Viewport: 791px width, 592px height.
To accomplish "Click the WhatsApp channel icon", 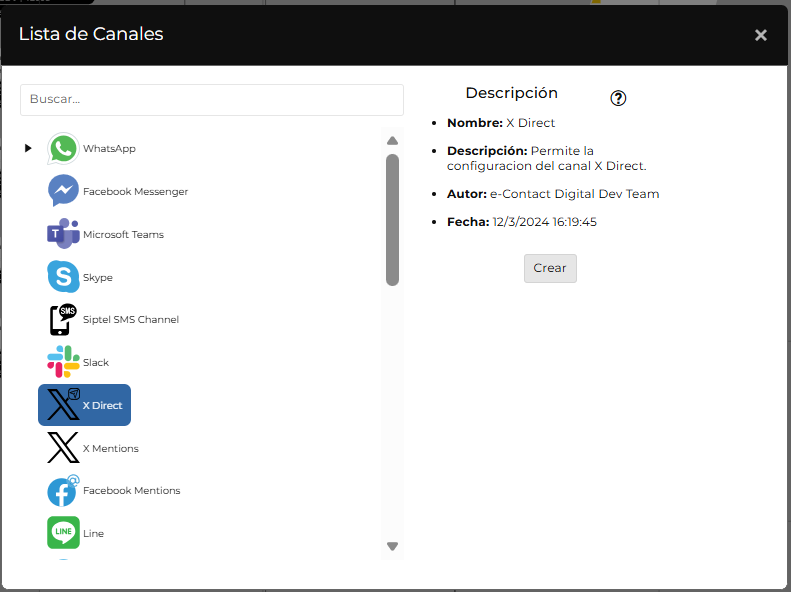I will click(63, 149).
